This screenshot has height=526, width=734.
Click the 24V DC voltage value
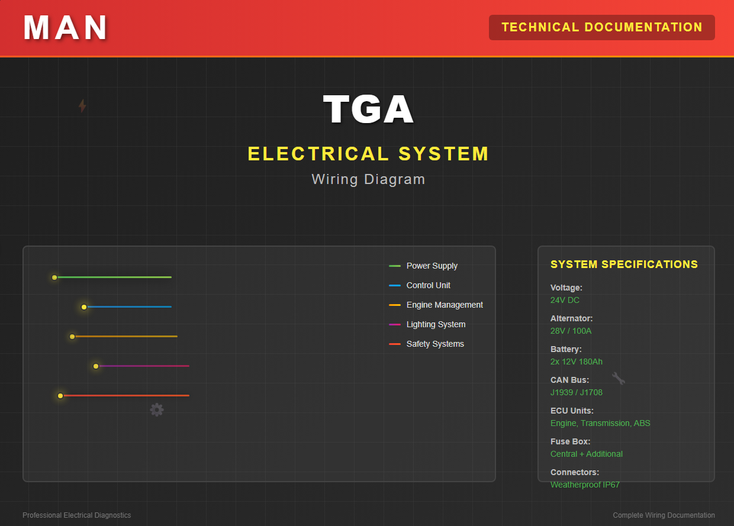(x=565, y=300)
